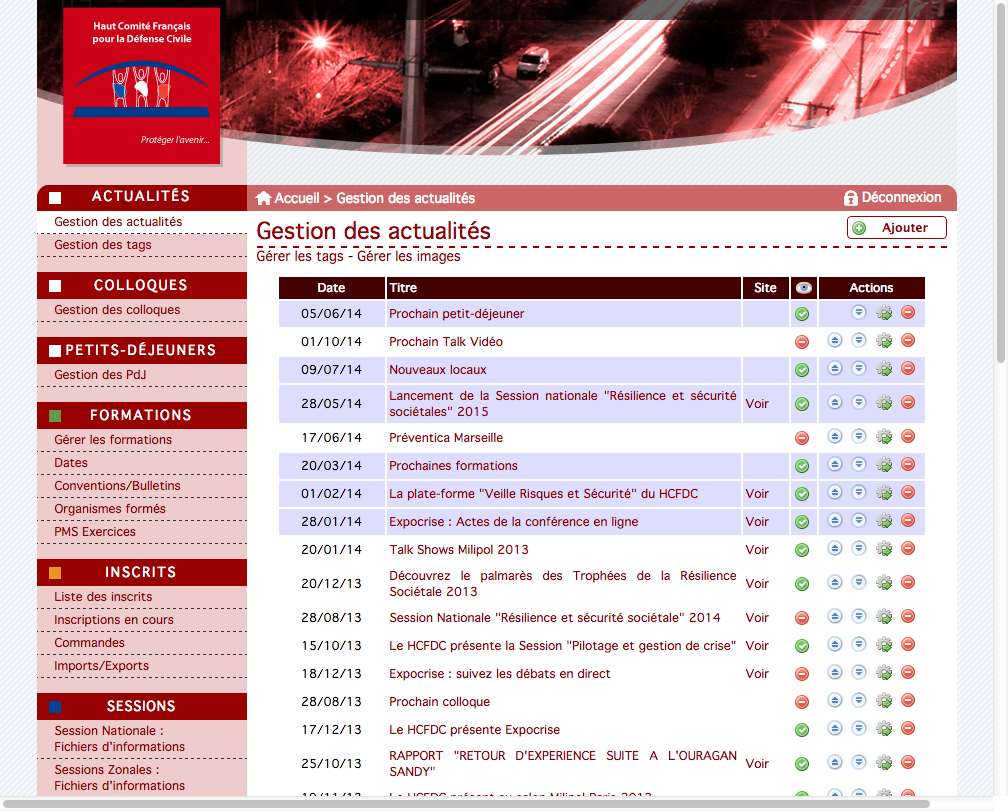Delete the Prochain Talk Vidéo entry
This screenshot has width=1008, height=811.
[x=908, y=340]
